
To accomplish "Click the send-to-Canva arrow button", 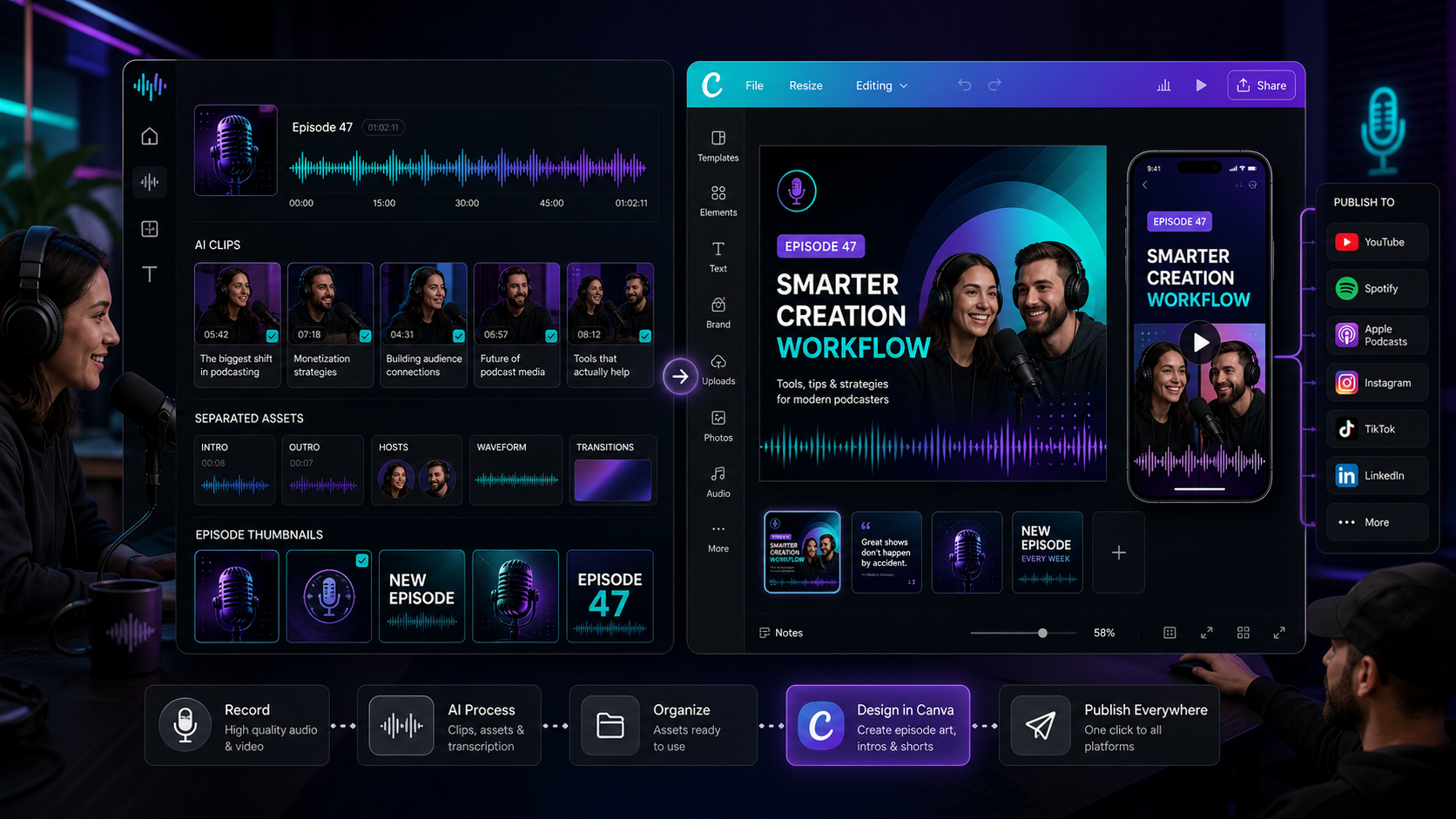I will click(680, 376).
